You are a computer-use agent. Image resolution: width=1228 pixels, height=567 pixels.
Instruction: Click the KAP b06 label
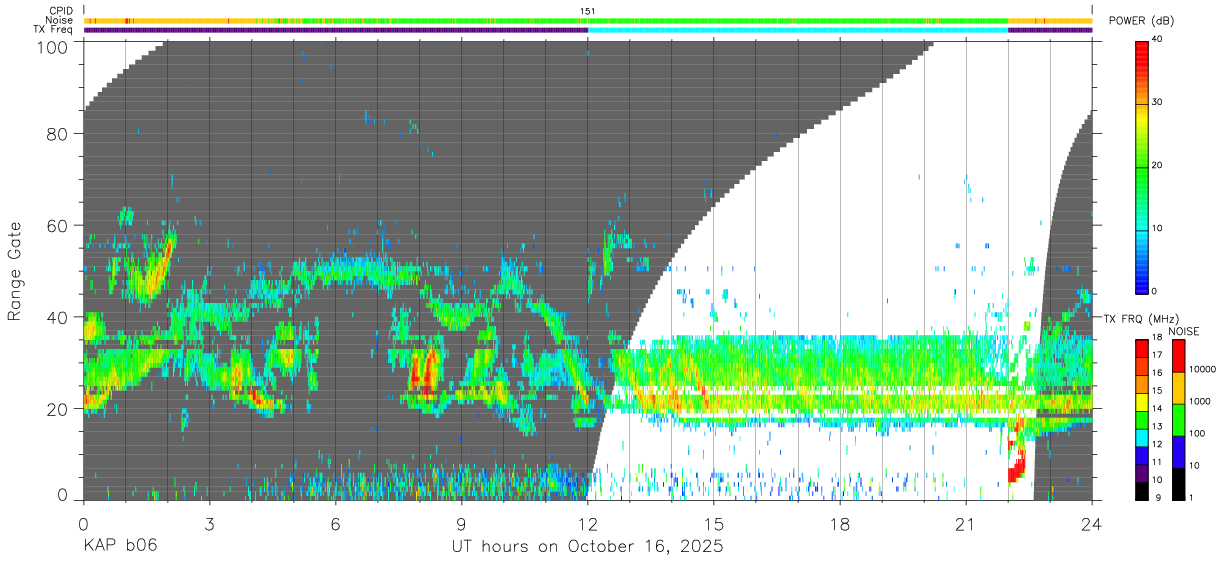click(120, 547)
